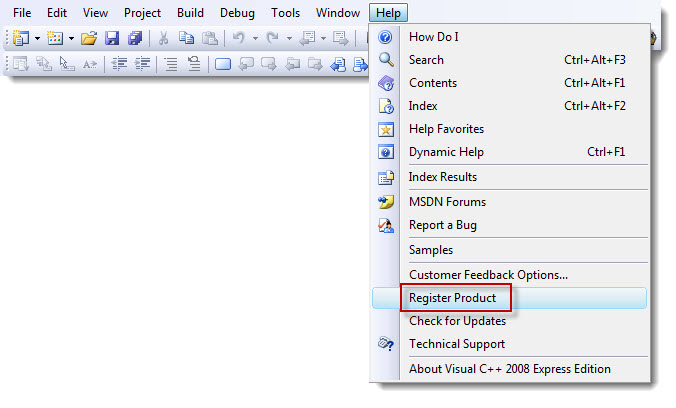Open the File menu
The image size is (676, 408).
(22, 13)
